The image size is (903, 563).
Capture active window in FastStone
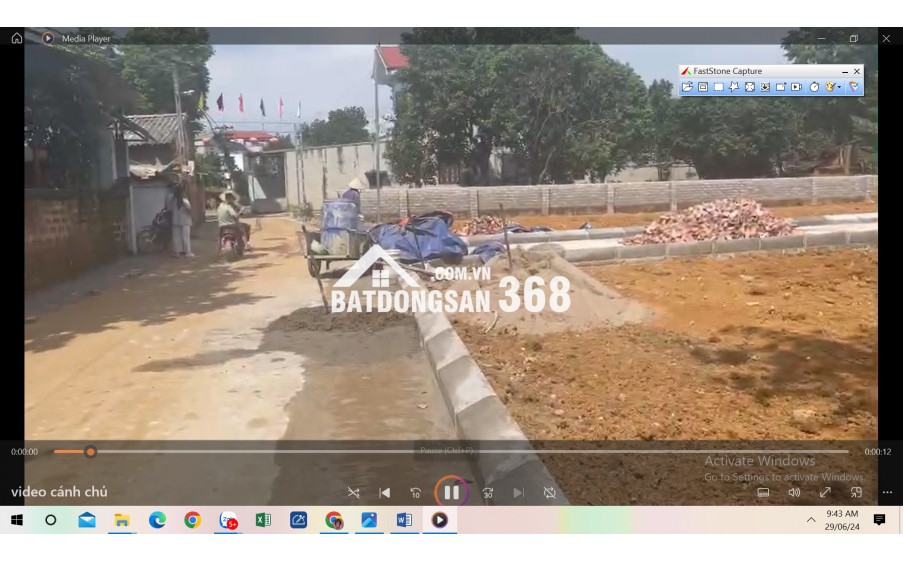(703, 87)
